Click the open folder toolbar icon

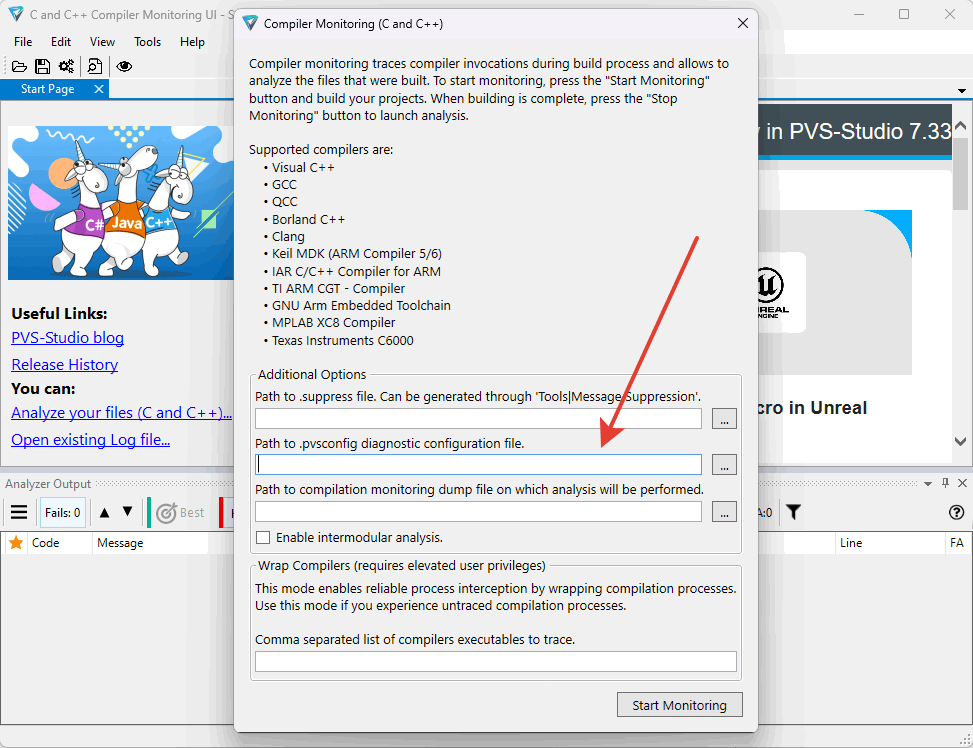pos(19,66)
